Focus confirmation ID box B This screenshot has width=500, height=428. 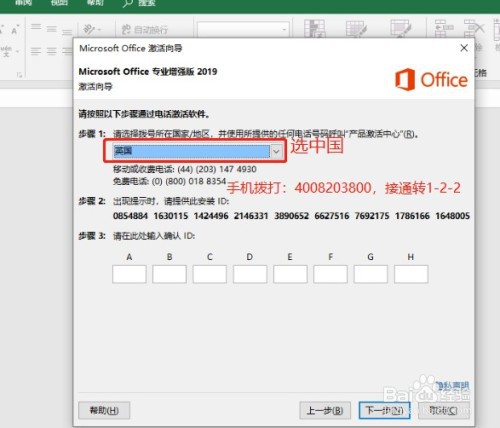point(169,274)
